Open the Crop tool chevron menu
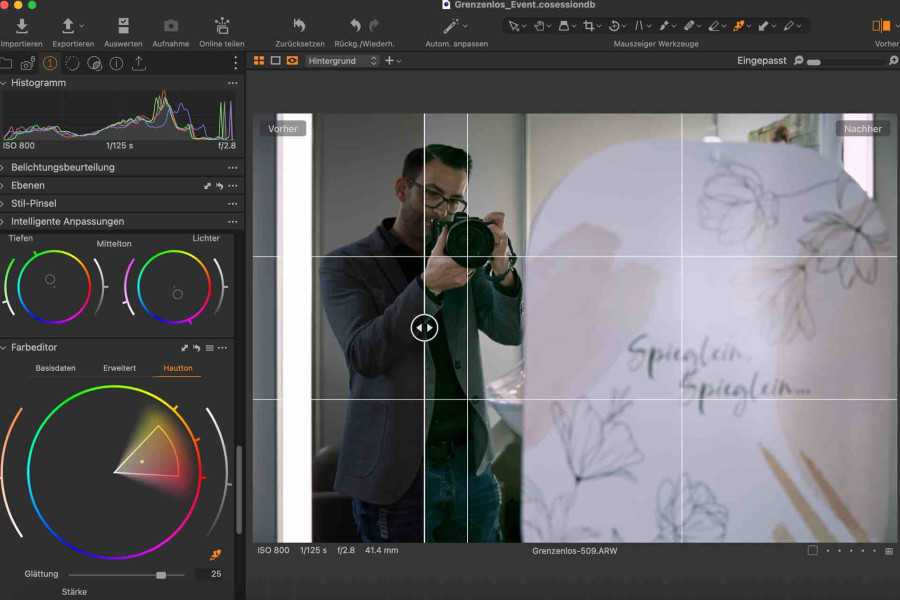This screenshot has width=900, height=600. click(597, 26)
